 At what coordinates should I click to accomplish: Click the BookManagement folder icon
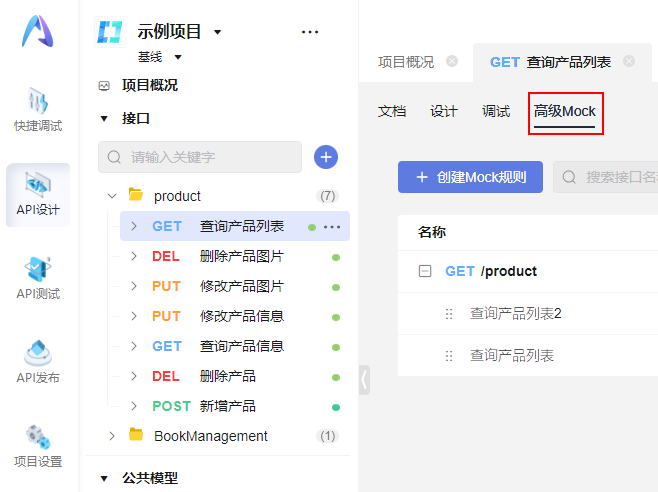(x=136, y=434)
